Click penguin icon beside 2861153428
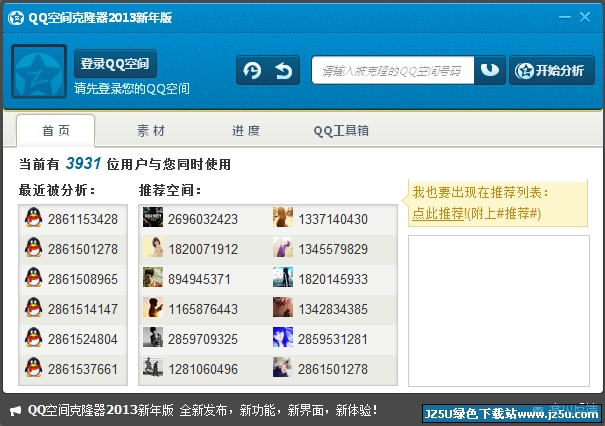Image resolution: width=605 pixels, height=426 pixels. [34, 218]
